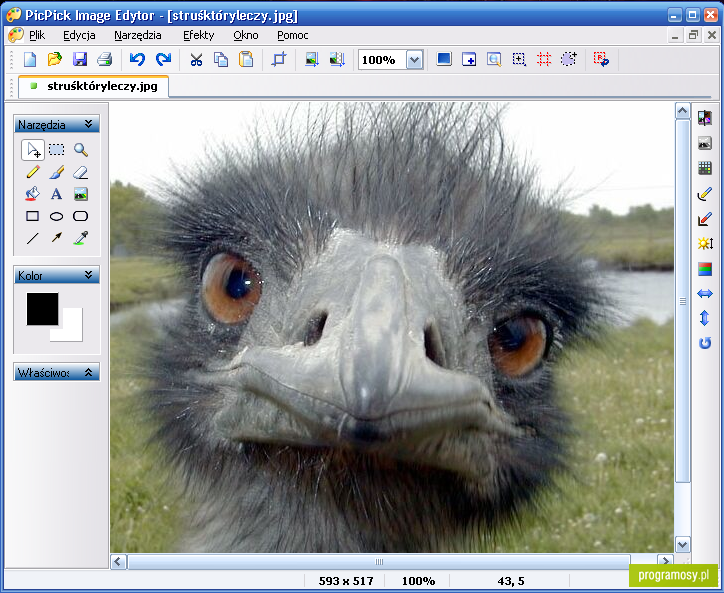Switch to struśktóryleczy.jpg tab

click(x=94, y=86)
